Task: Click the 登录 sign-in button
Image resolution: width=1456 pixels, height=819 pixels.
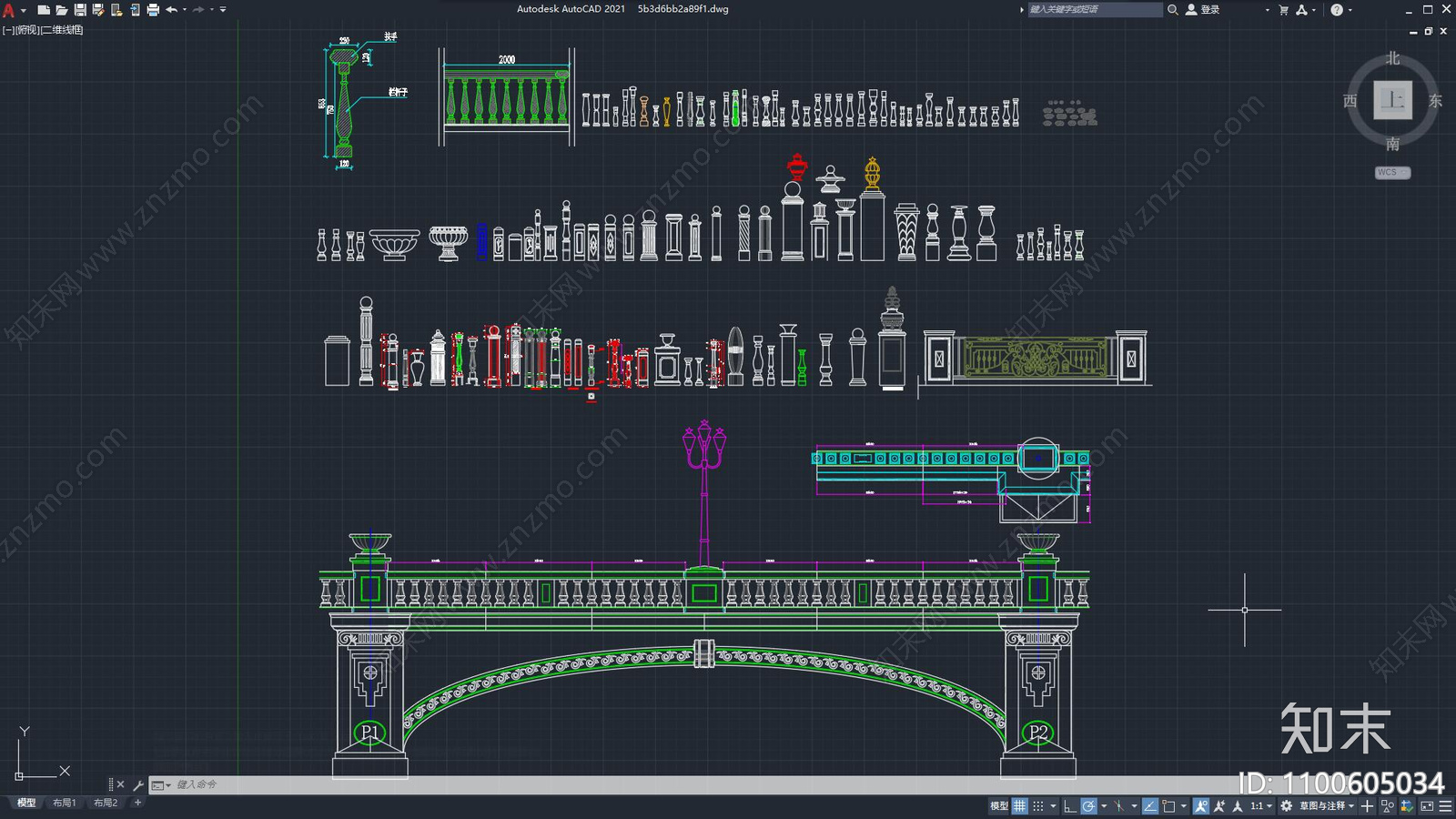Action: 1203,10
